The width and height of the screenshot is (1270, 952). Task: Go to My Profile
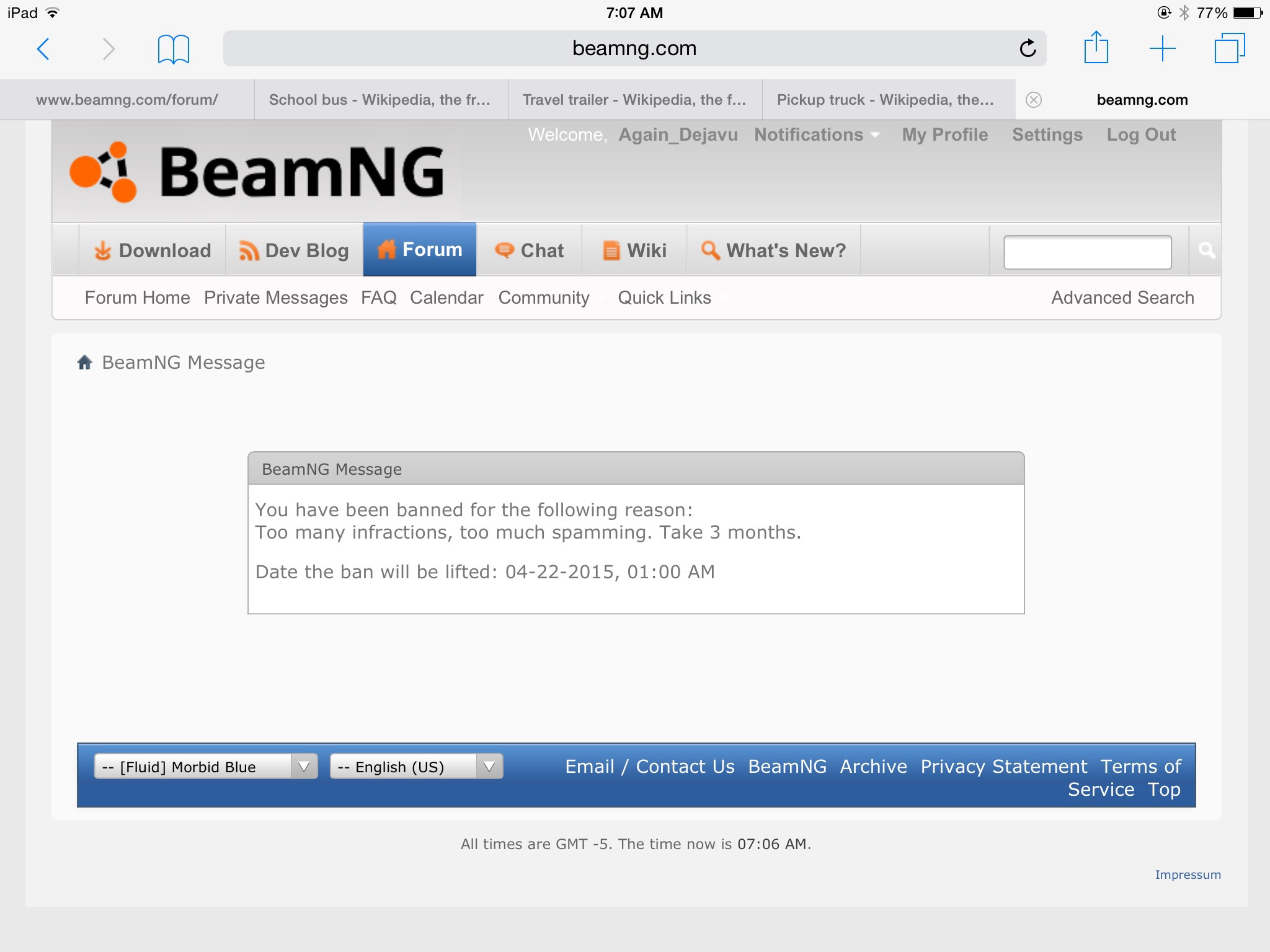coord(944,134)
